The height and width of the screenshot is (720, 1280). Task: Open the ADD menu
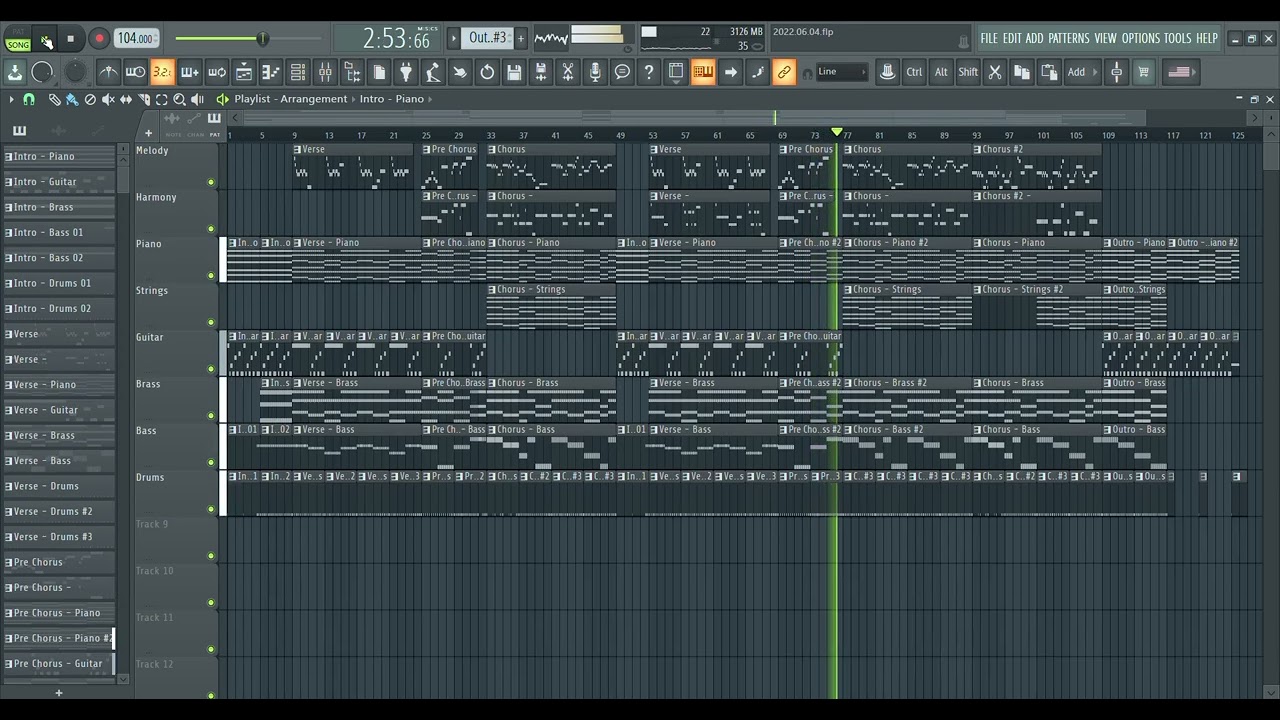coord(1035,38)
